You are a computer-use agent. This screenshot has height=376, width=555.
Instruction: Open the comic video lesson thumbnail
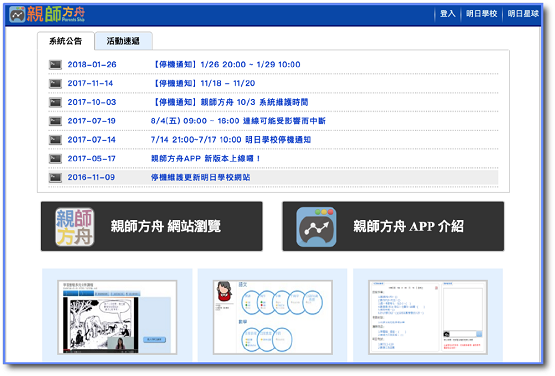pos(117,317)
